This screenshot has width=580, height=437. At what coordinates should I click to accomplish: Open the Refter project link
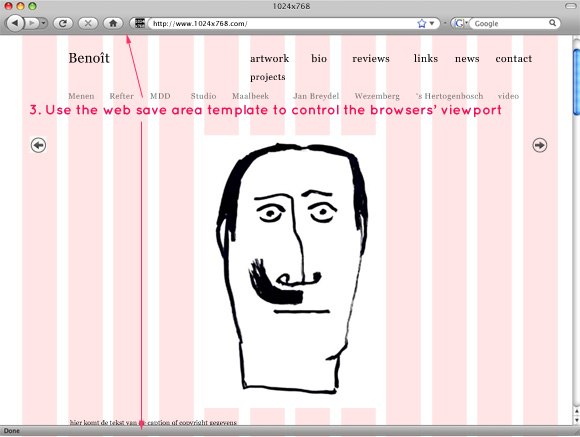(x=122, y=96)
